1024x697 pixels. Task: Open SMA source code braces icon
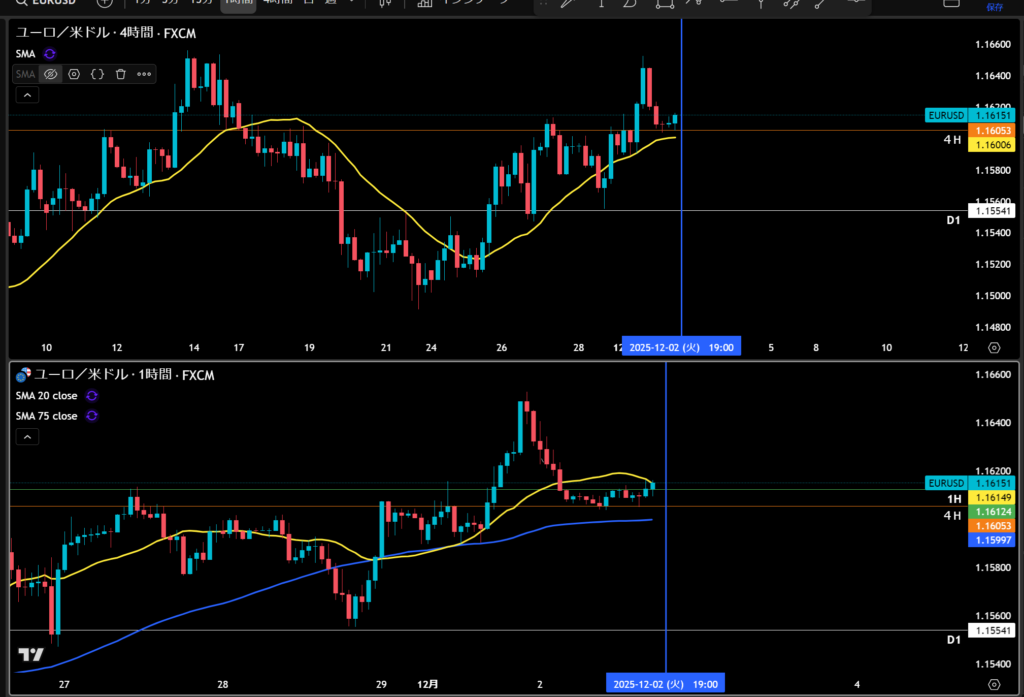point(97,74)
